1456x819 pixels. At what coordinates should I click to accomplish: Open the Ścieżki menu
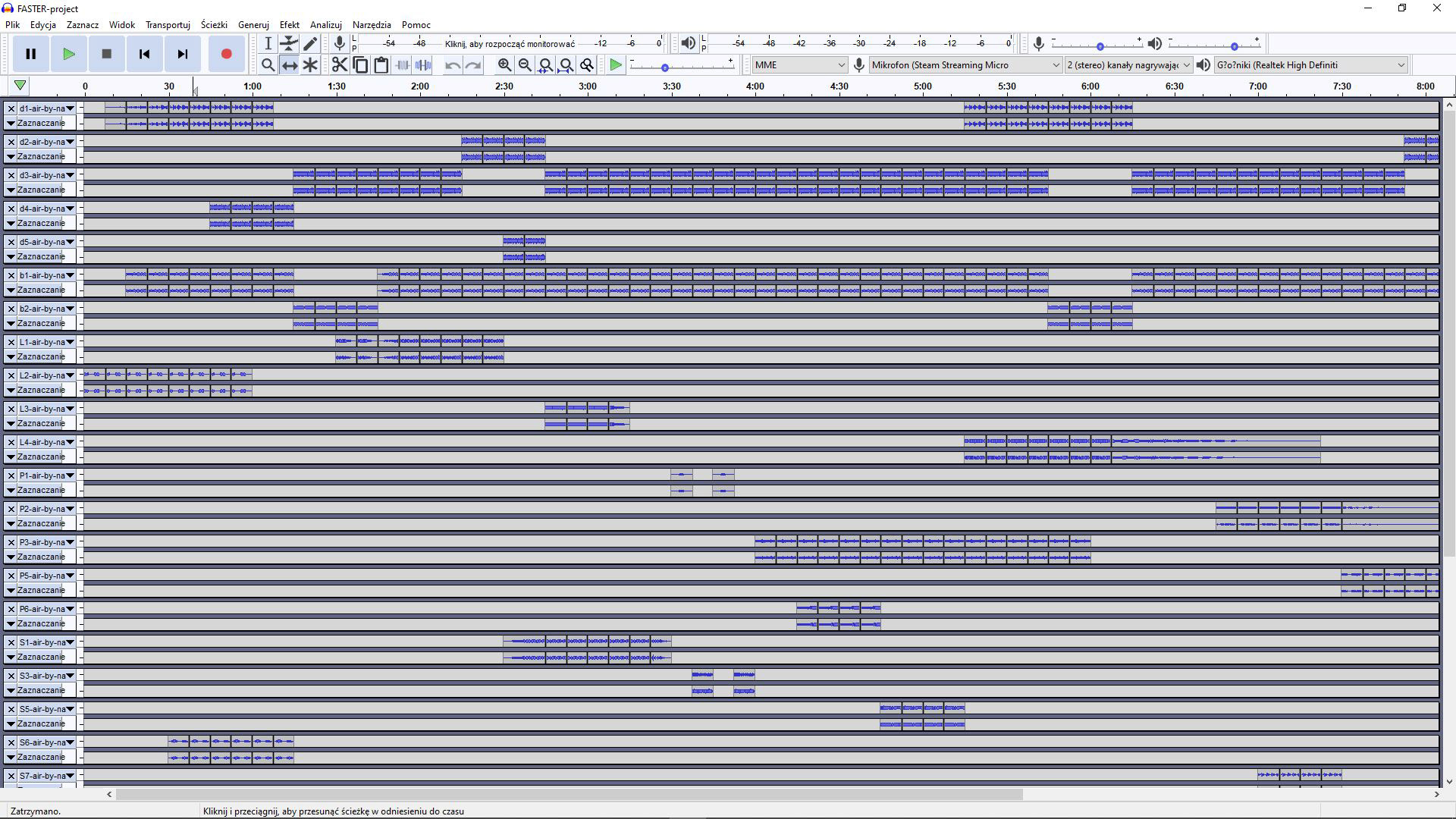[214, 25]
